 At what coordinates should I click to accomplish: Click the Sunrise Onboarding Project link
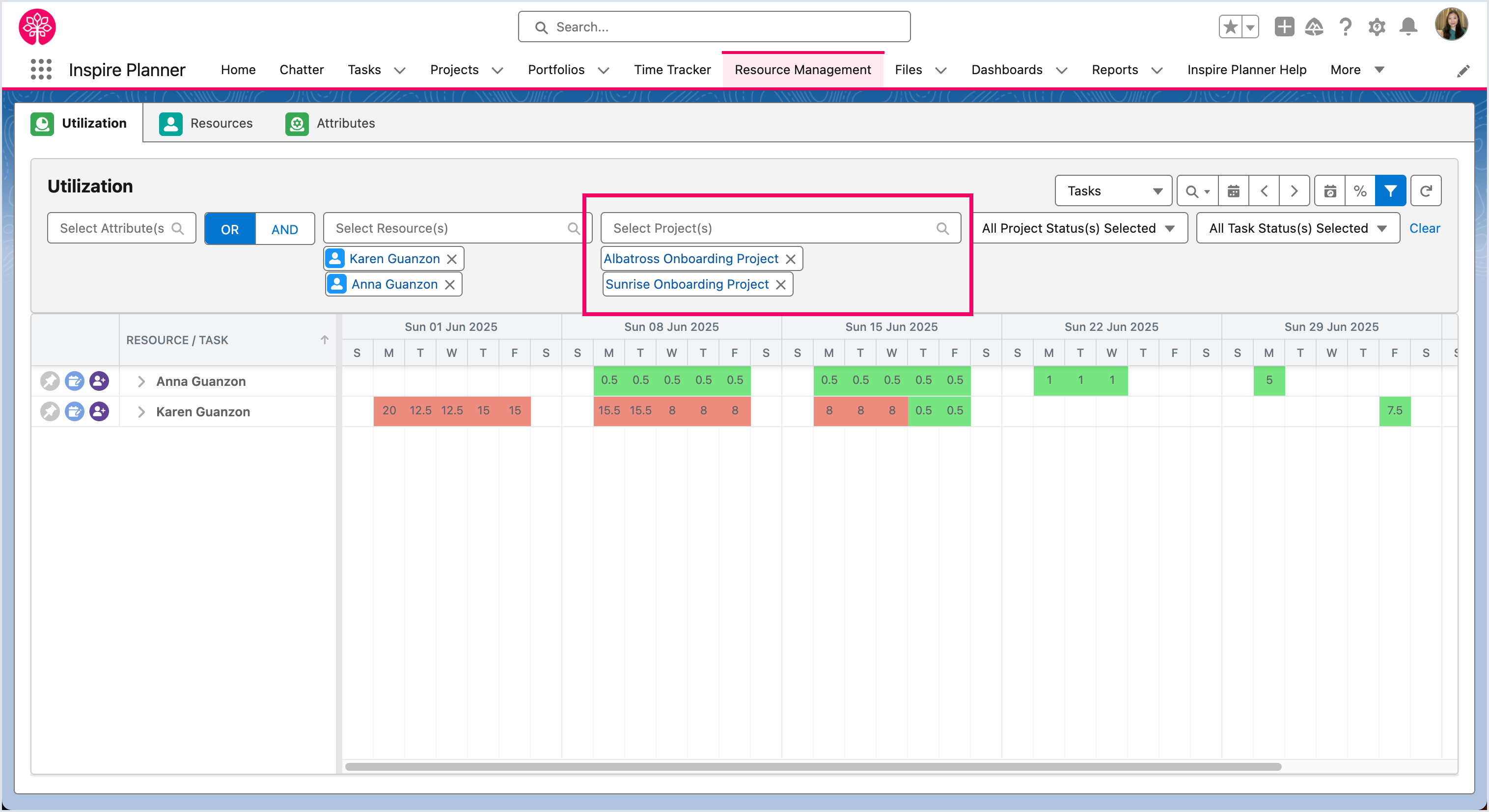pos(687,284)
